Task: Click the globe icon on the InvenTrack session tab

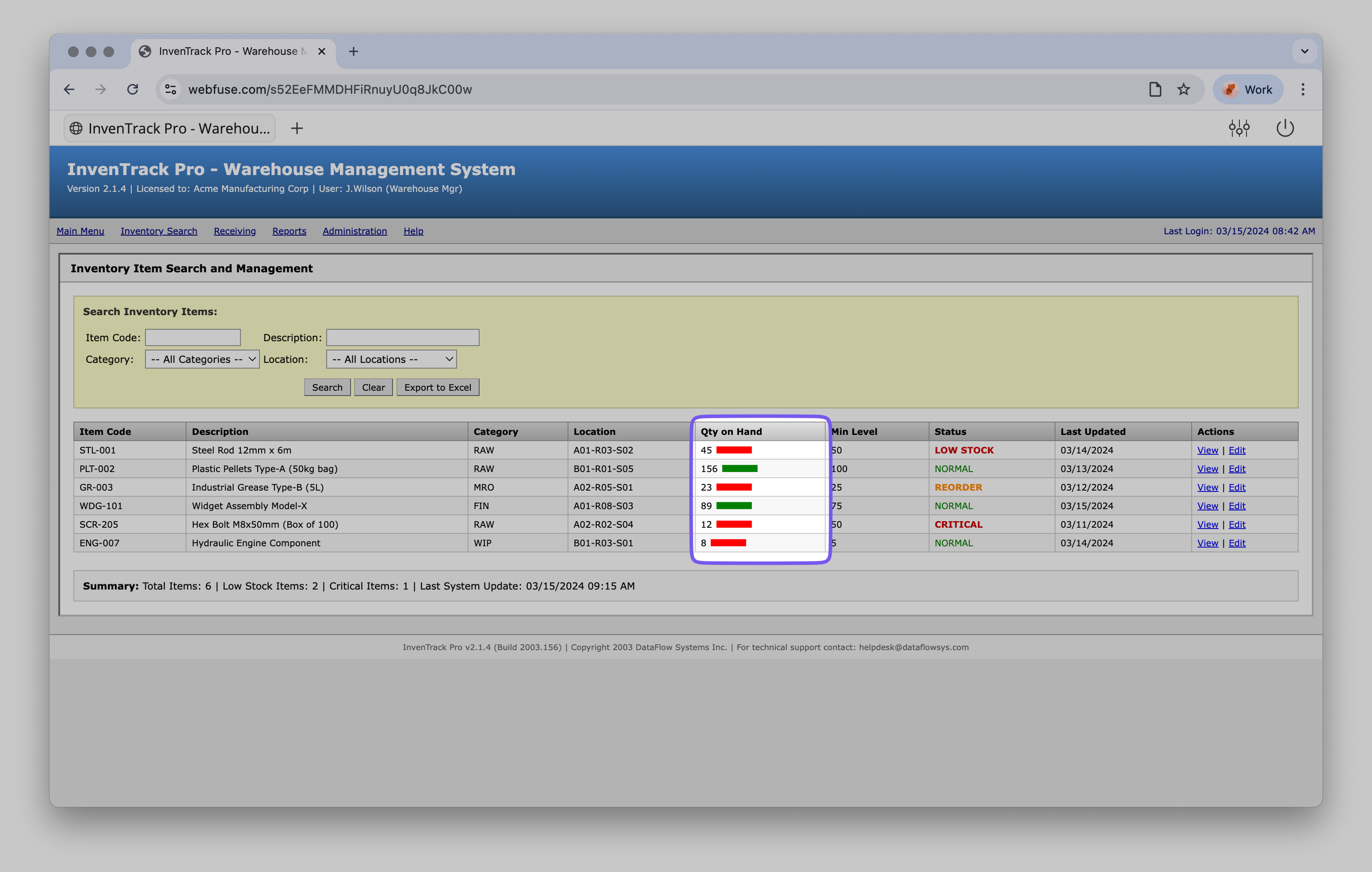Action: click(x=77, y=128)
